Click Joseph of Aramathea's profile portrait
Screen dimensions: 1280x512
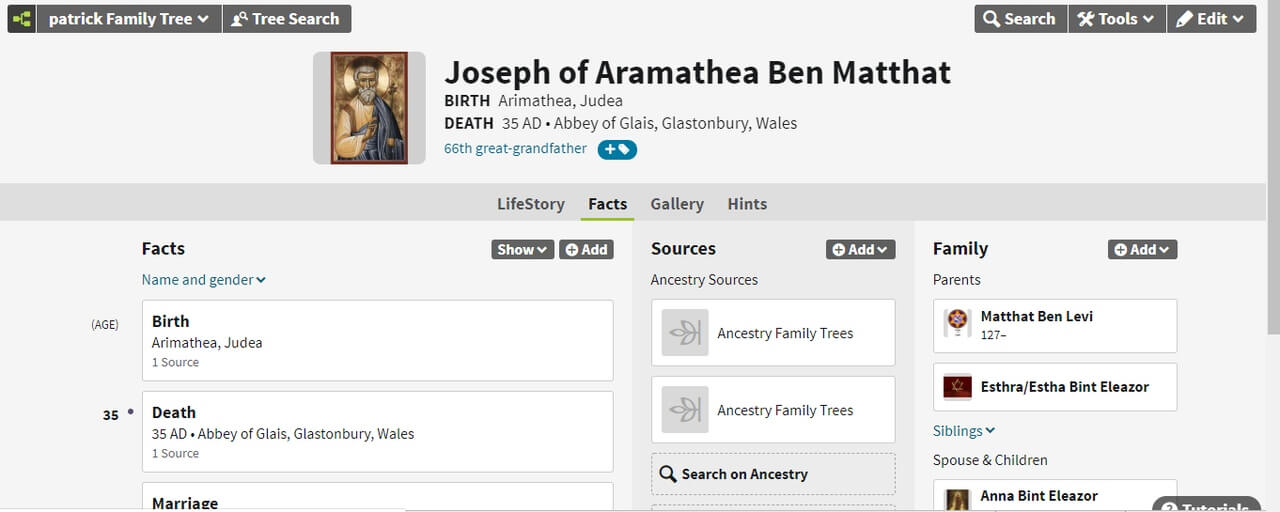coord(369,108)
